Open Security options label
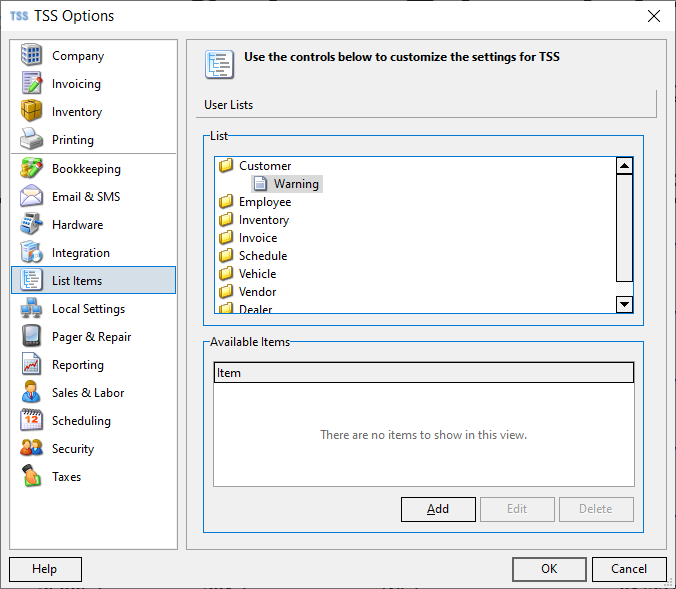 [x=73, y=449]
